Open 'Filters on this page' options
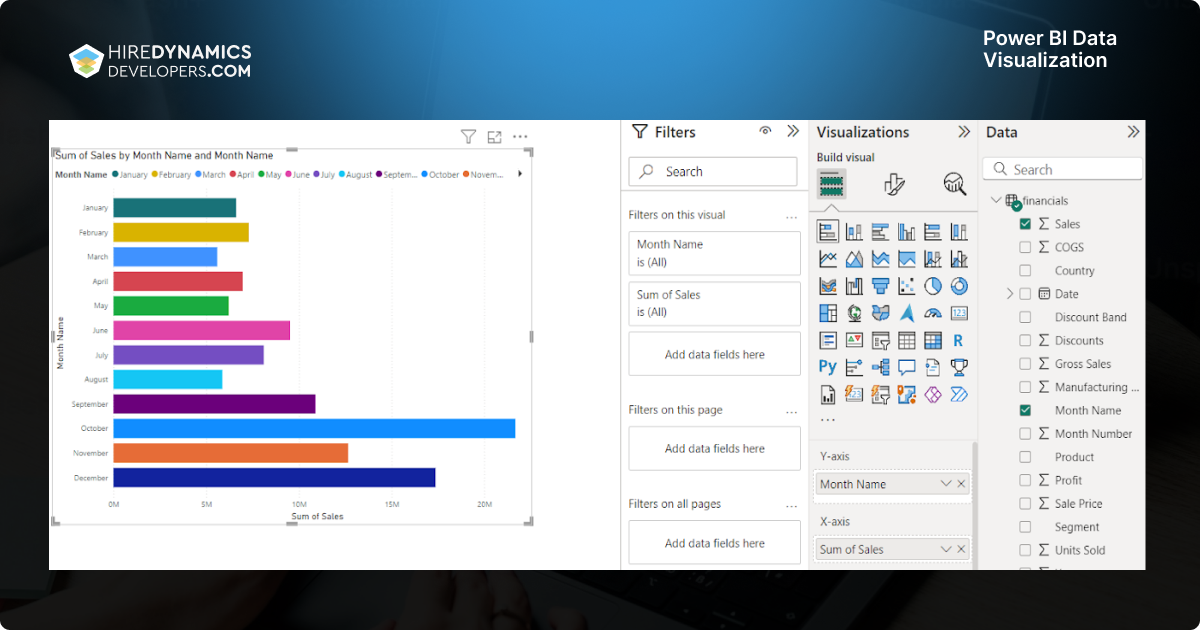Screen dimensions: 1200x630 (x=792, y=411)
